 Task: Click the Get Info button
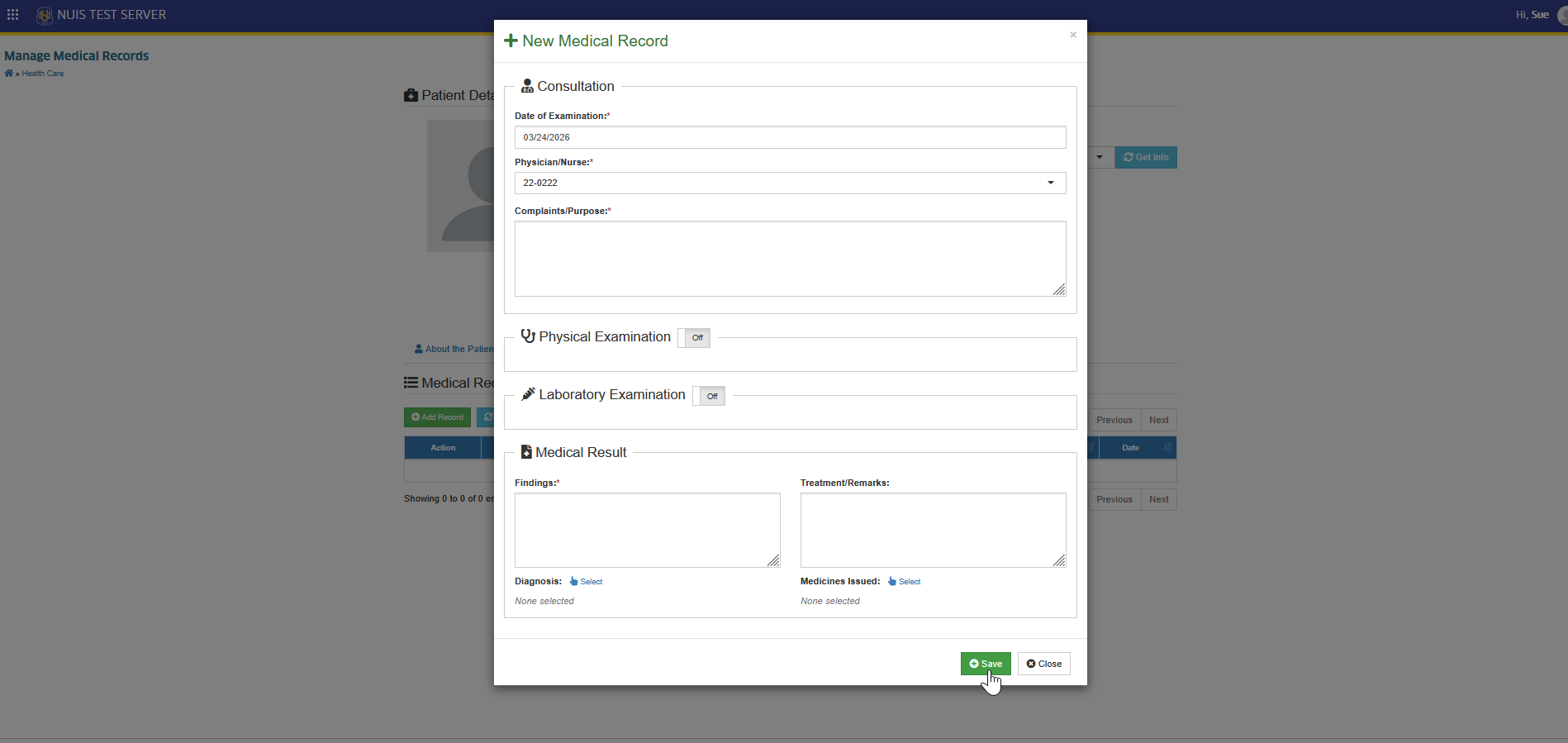pos(1146,157)
